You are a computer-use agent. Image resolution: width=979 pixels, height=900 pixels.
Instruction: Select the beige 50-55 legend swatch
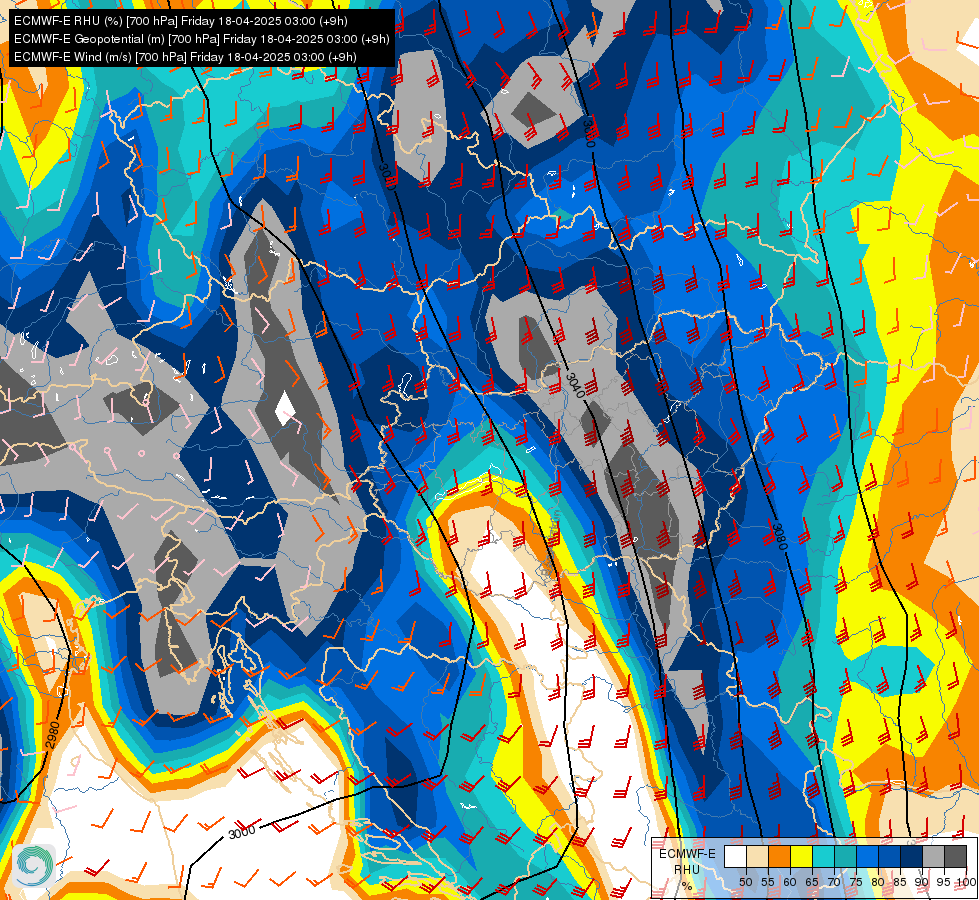(x=757, y=856)
